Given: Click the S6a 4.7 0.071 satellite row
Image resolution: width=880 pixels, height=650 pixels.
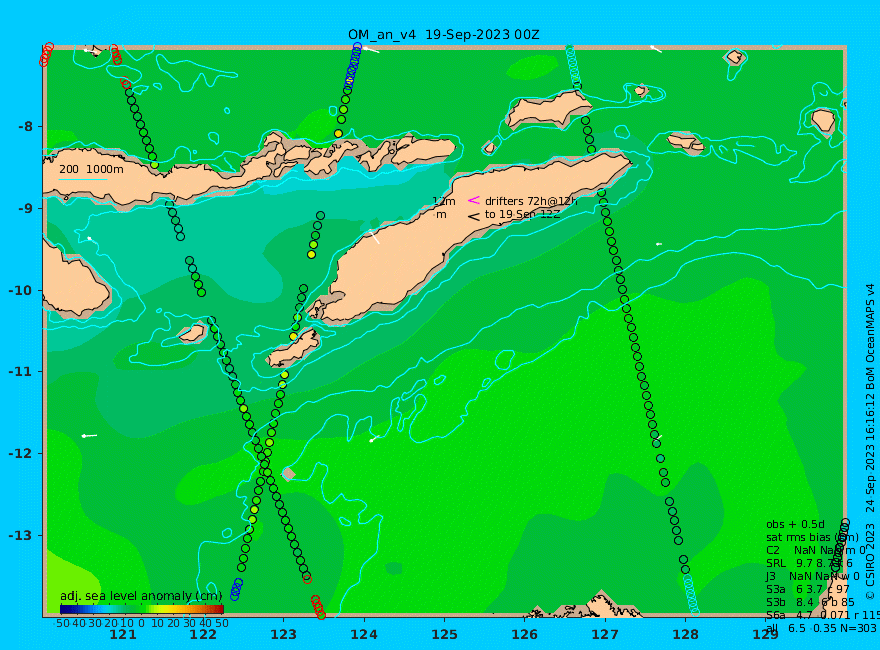Looking at the screenshot, I should pos(822,615).
